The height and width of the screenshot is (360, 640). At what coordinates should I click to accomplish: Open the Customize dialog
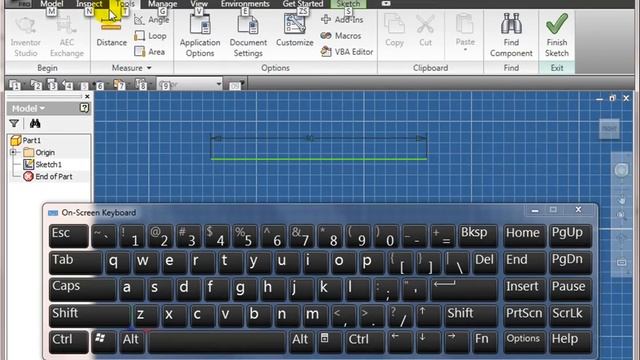click(x=295, y=31)
